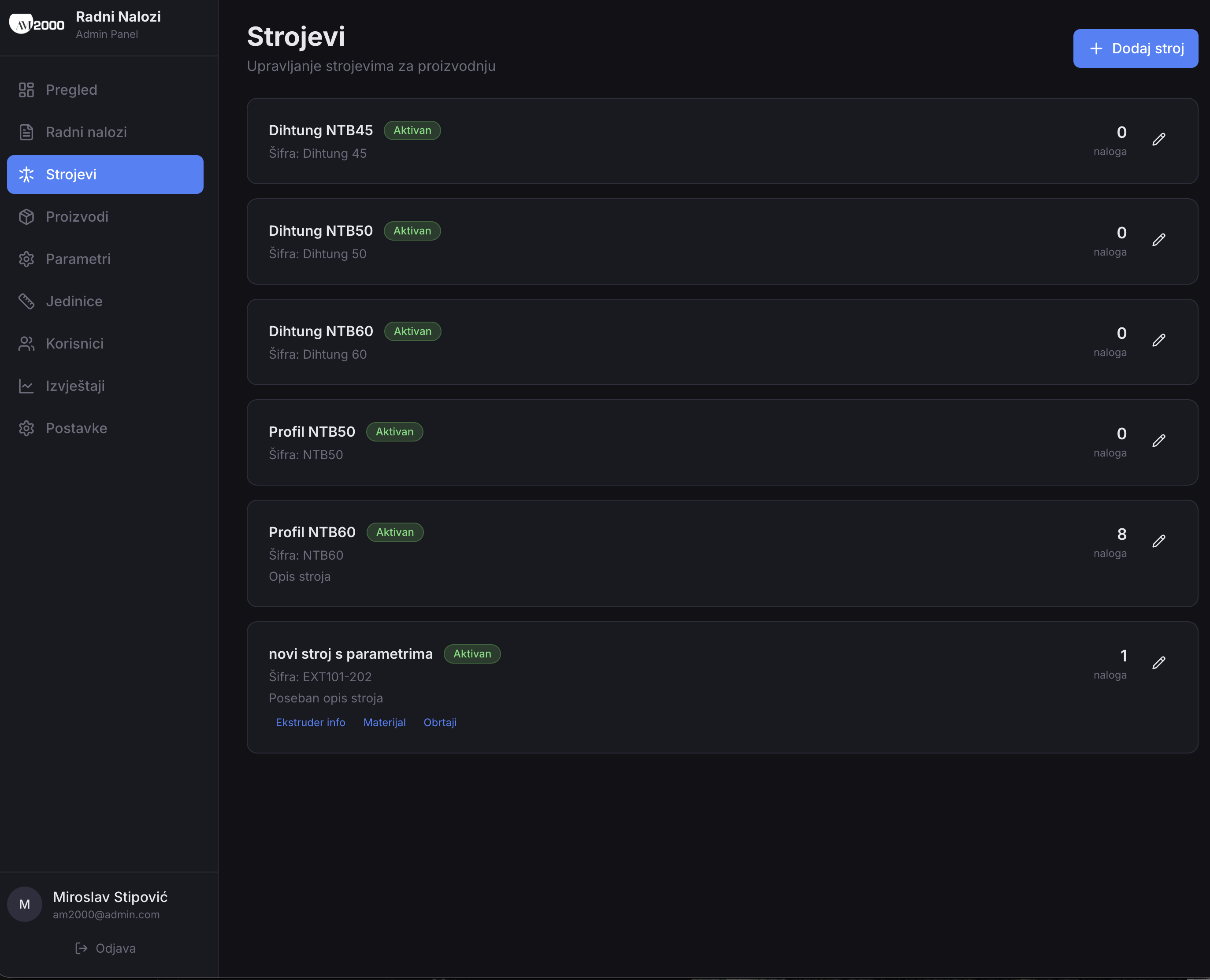This screenshot has width=1210, height=980.
Task: Select Proizvodi menu item
Action: (x=77, y=217)
